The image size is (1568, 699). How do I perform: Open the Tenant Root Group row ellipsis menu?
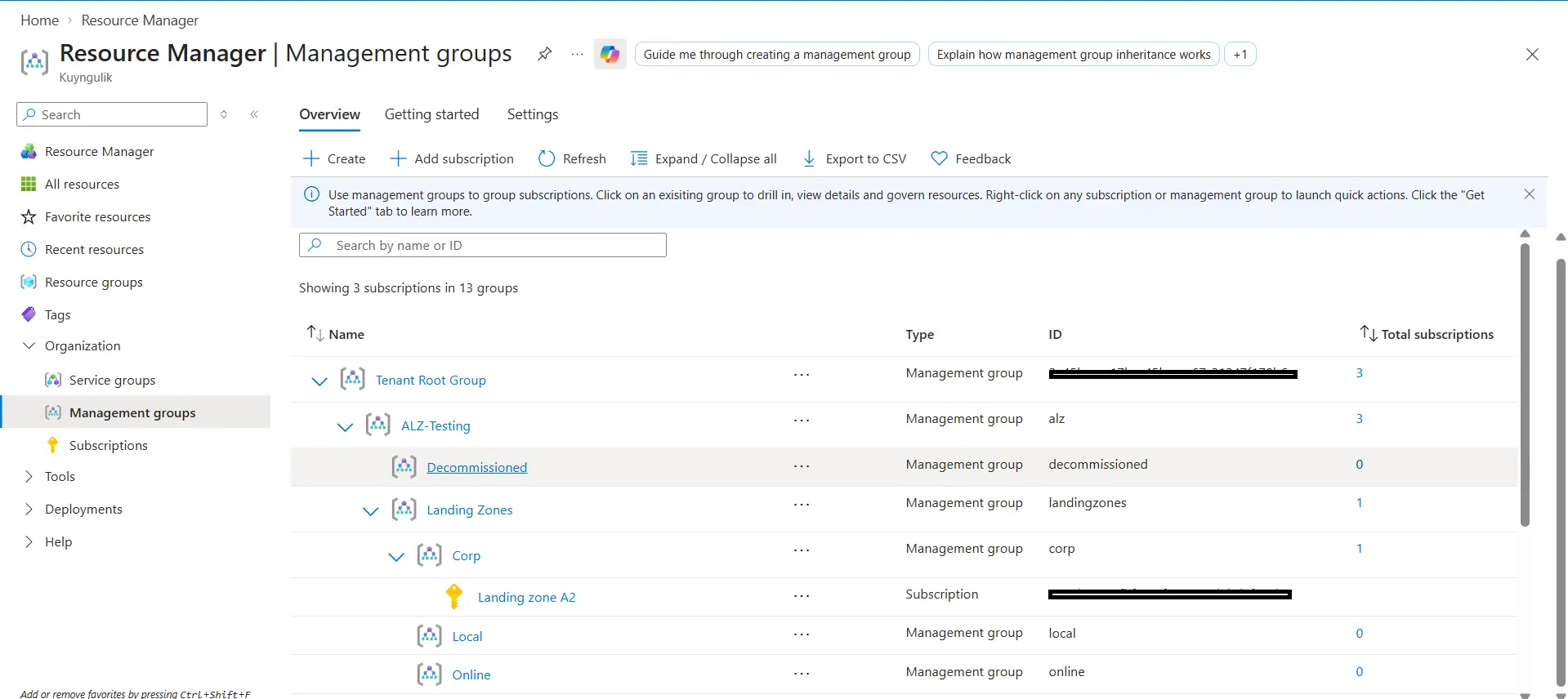[802, 375]
